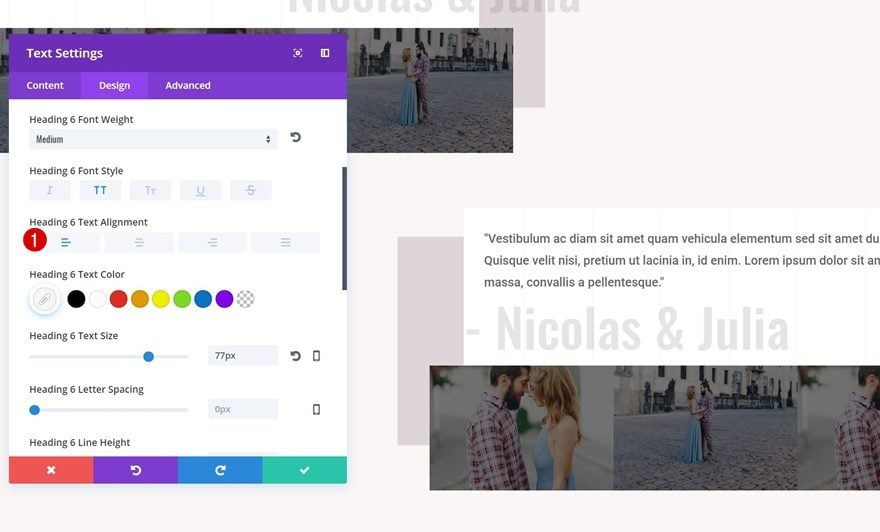Select the transparent color swatch

click(245, 299)
